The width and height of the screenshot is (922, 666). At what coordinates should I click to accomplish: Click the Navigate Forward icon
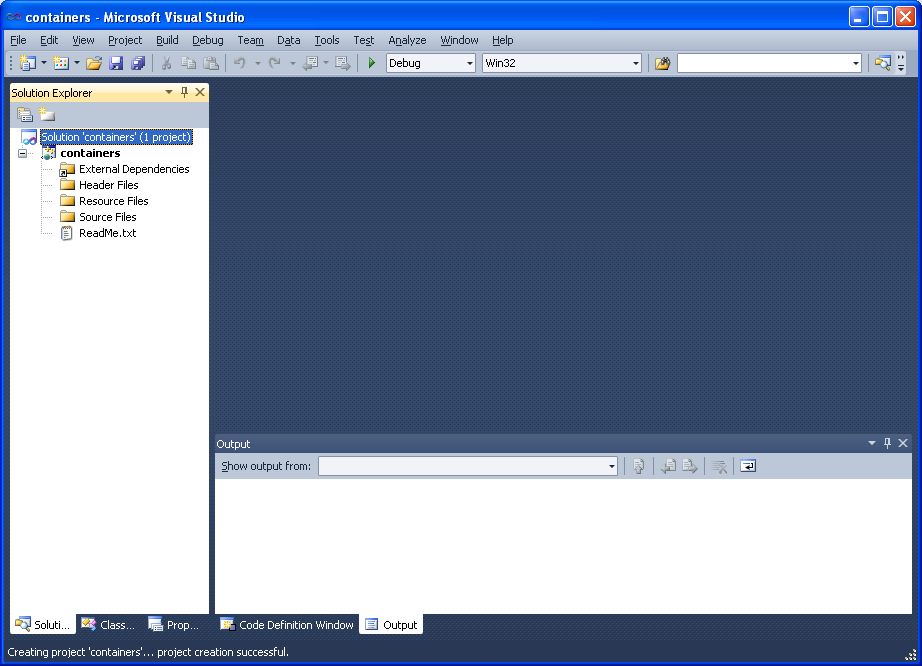tap(342, 63)
